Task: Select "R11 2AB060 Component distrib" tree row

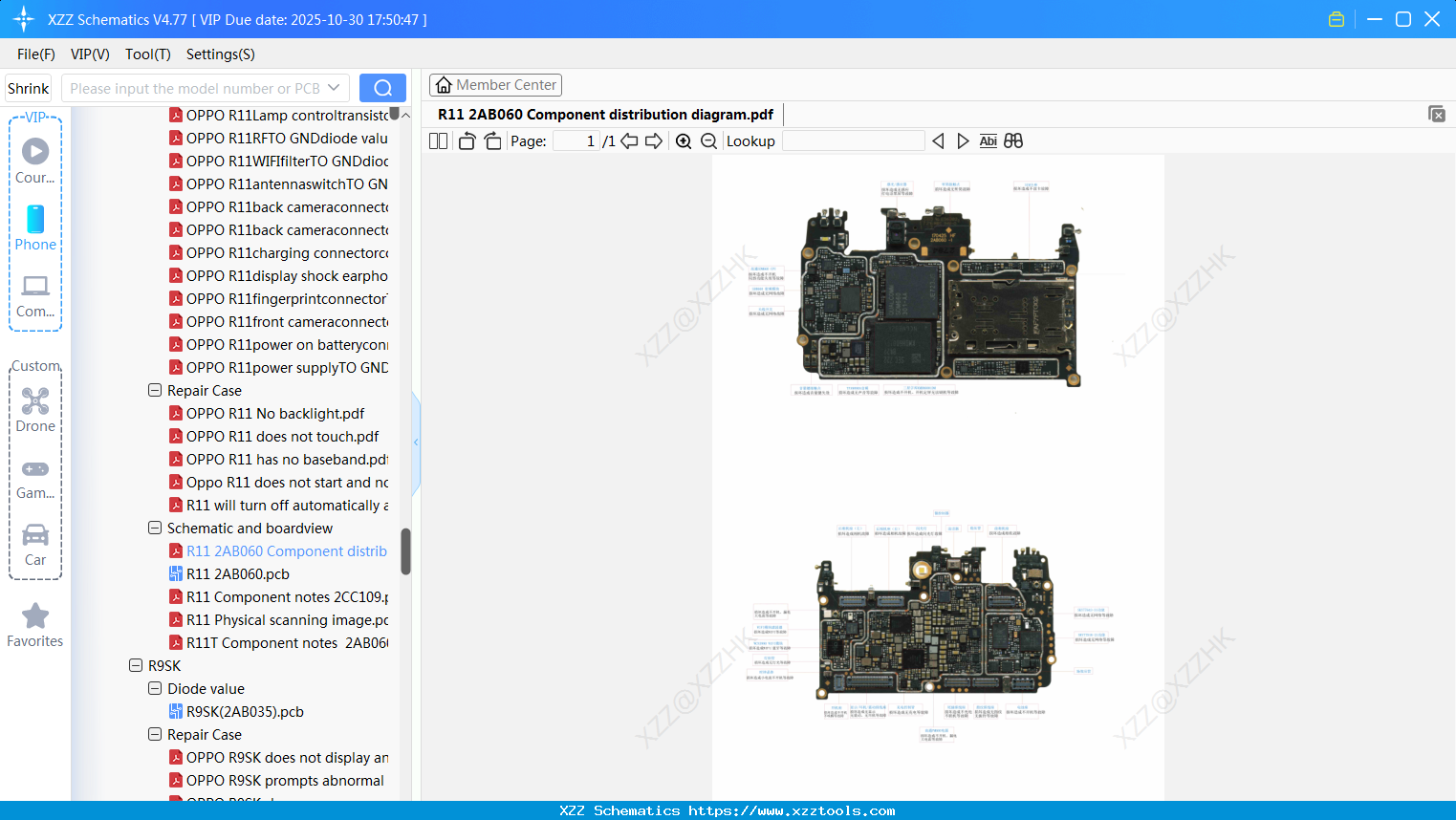Action: (x=279, y=550)
